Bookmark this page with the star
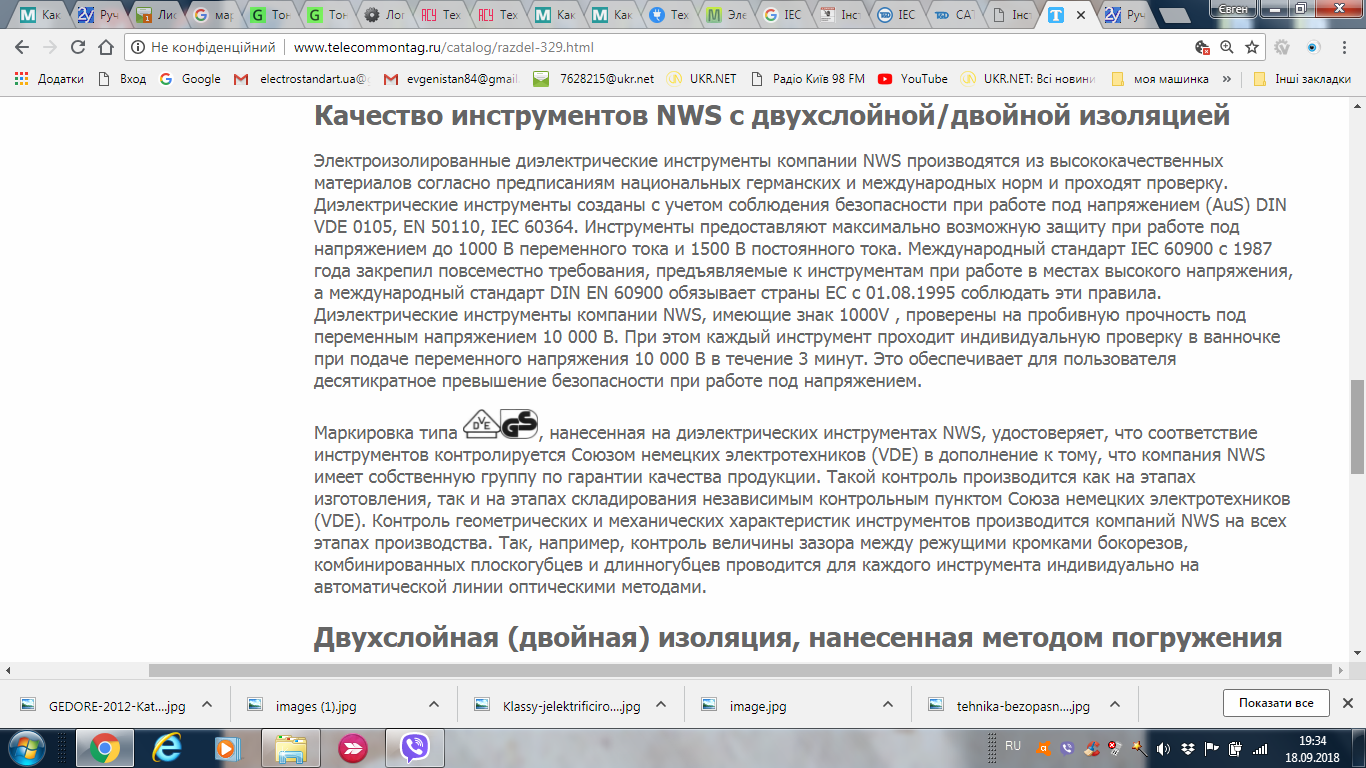 click(1251, 47)
